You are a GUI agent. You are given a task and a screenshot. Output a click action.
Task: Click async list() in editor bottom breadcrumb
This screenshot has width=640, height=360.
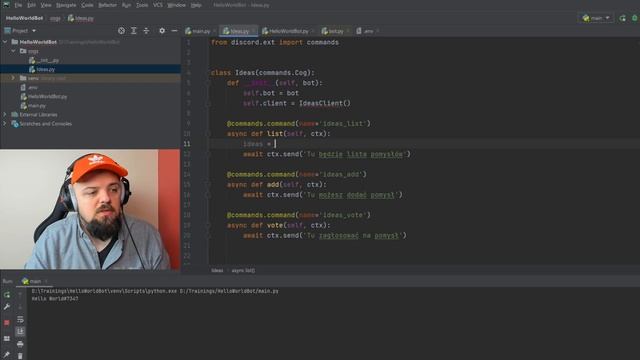[x=243, y=270]
